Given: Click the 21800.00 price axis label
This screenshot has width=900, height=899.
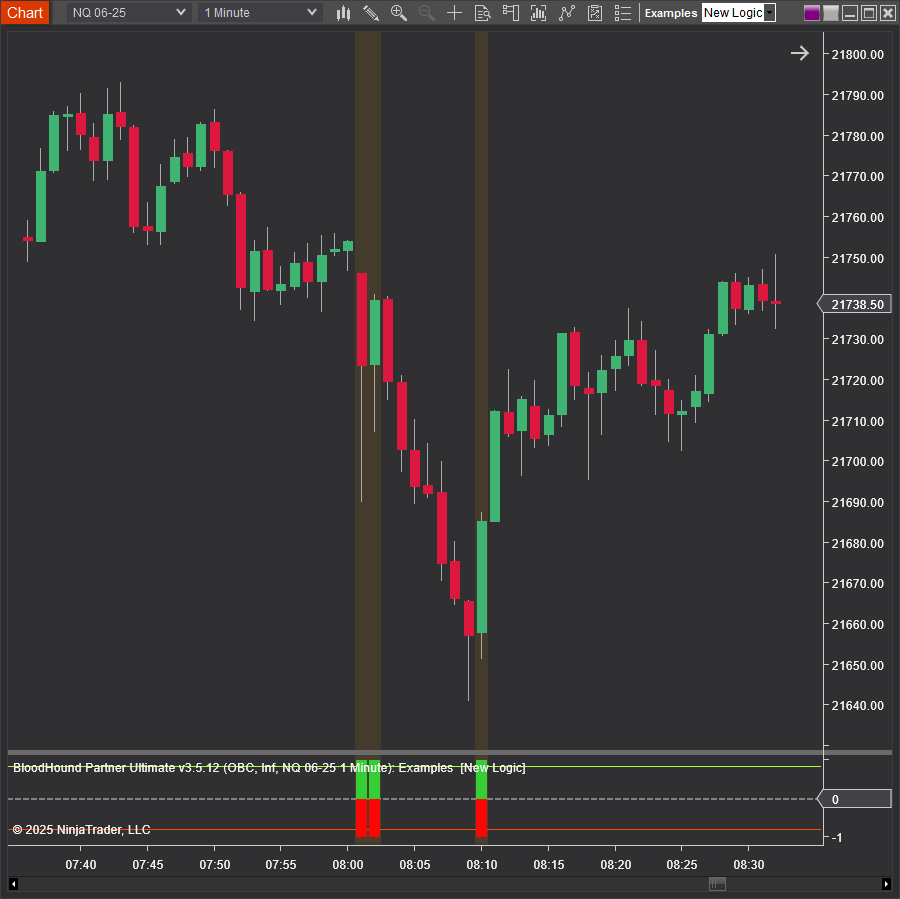Looking at the screenshot, I should point(858,55).
